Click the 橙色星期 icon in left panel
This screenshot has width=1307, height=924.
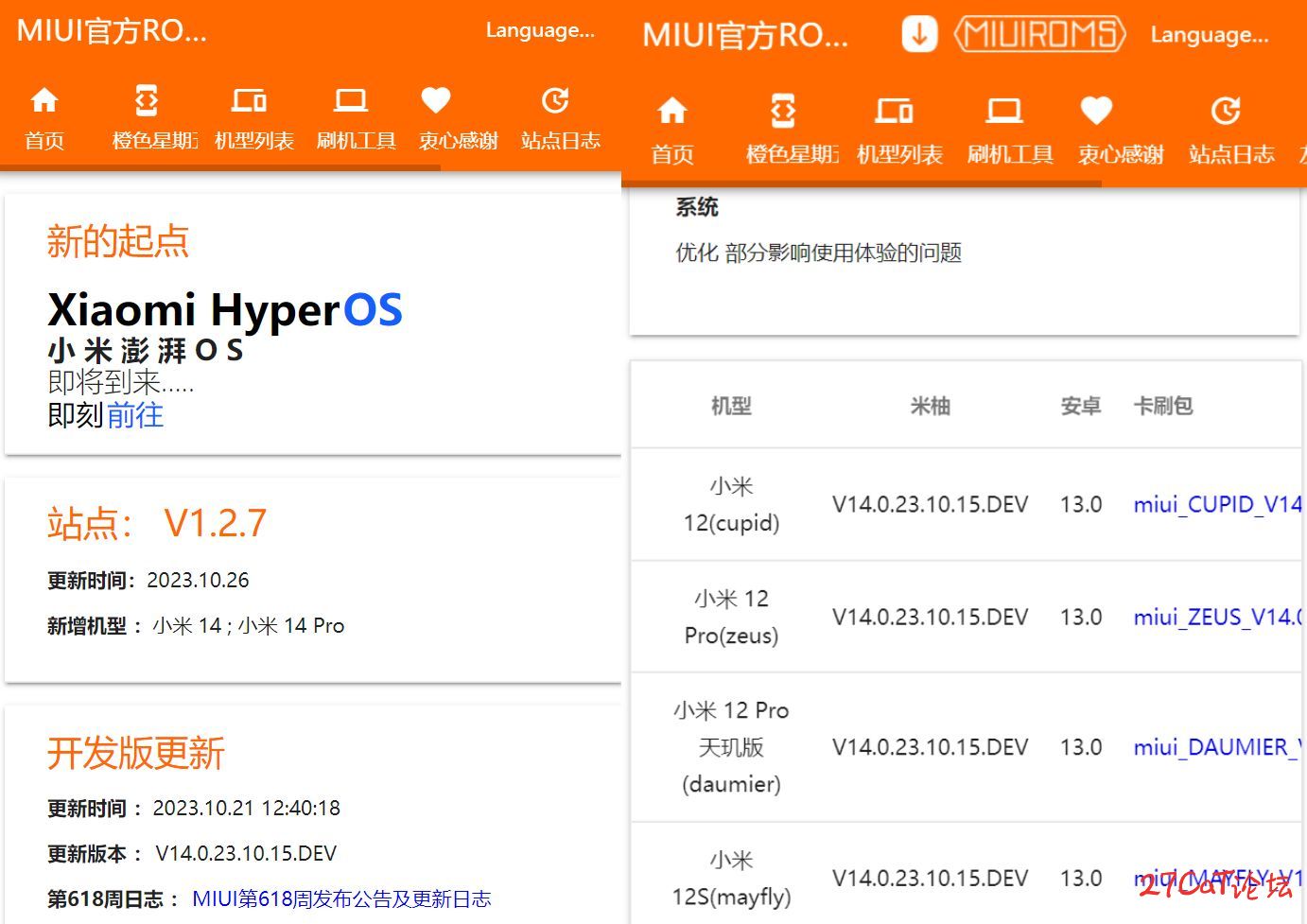tap(147, 100)
